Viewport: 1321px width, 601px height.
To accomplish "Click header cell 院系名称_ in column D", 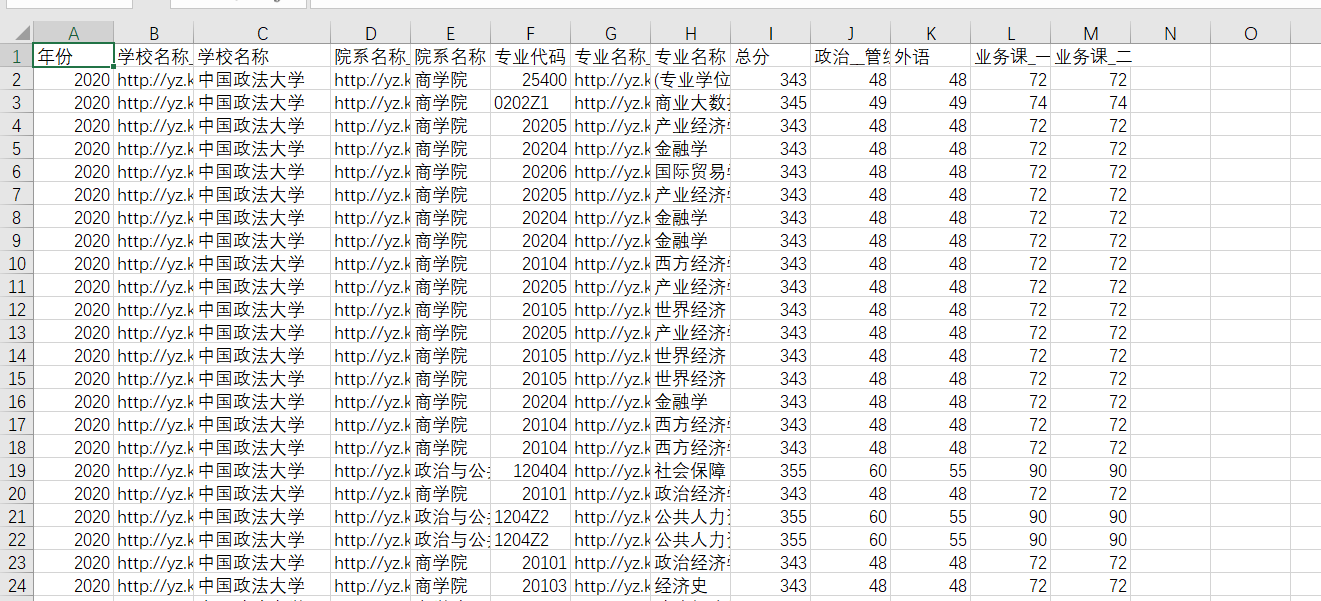I will (371, 56).
